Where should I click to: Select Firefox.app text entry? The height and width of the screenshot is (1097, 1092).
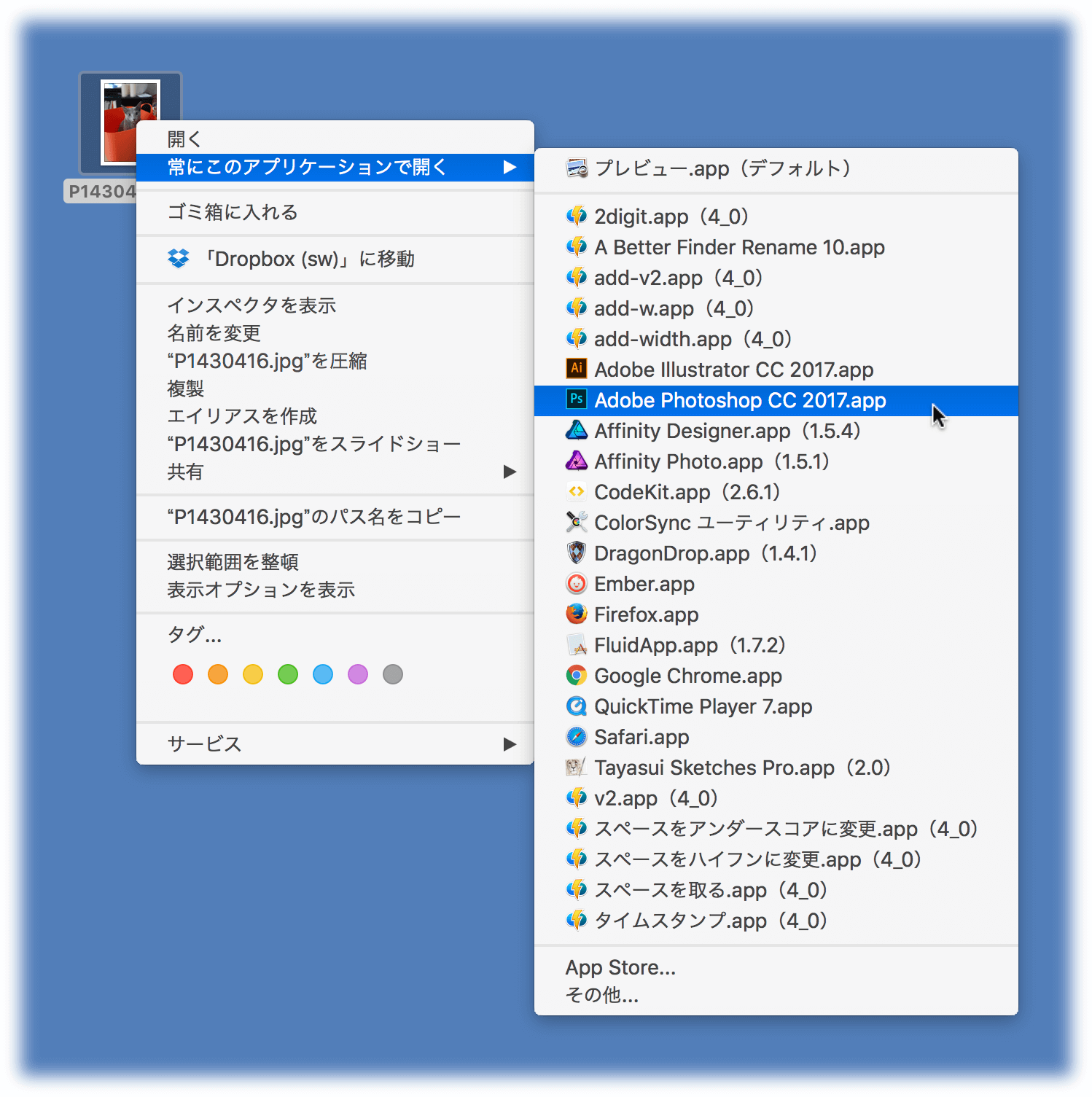pyautogui.click(x=647, y=614)
